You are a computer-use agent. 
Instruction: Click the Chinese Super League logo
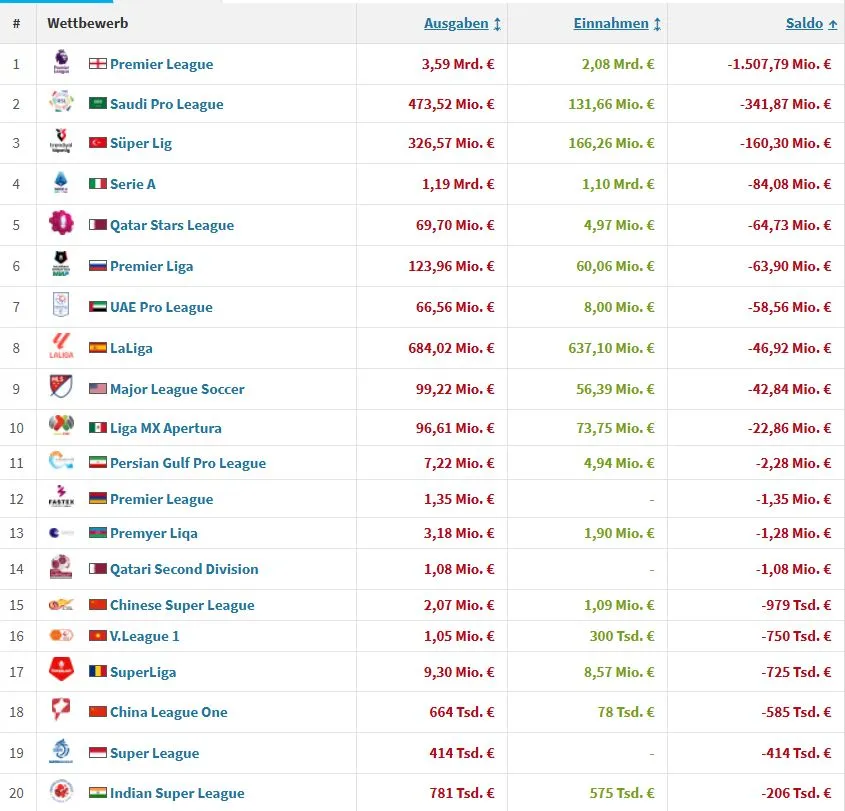tap(61, 605)
